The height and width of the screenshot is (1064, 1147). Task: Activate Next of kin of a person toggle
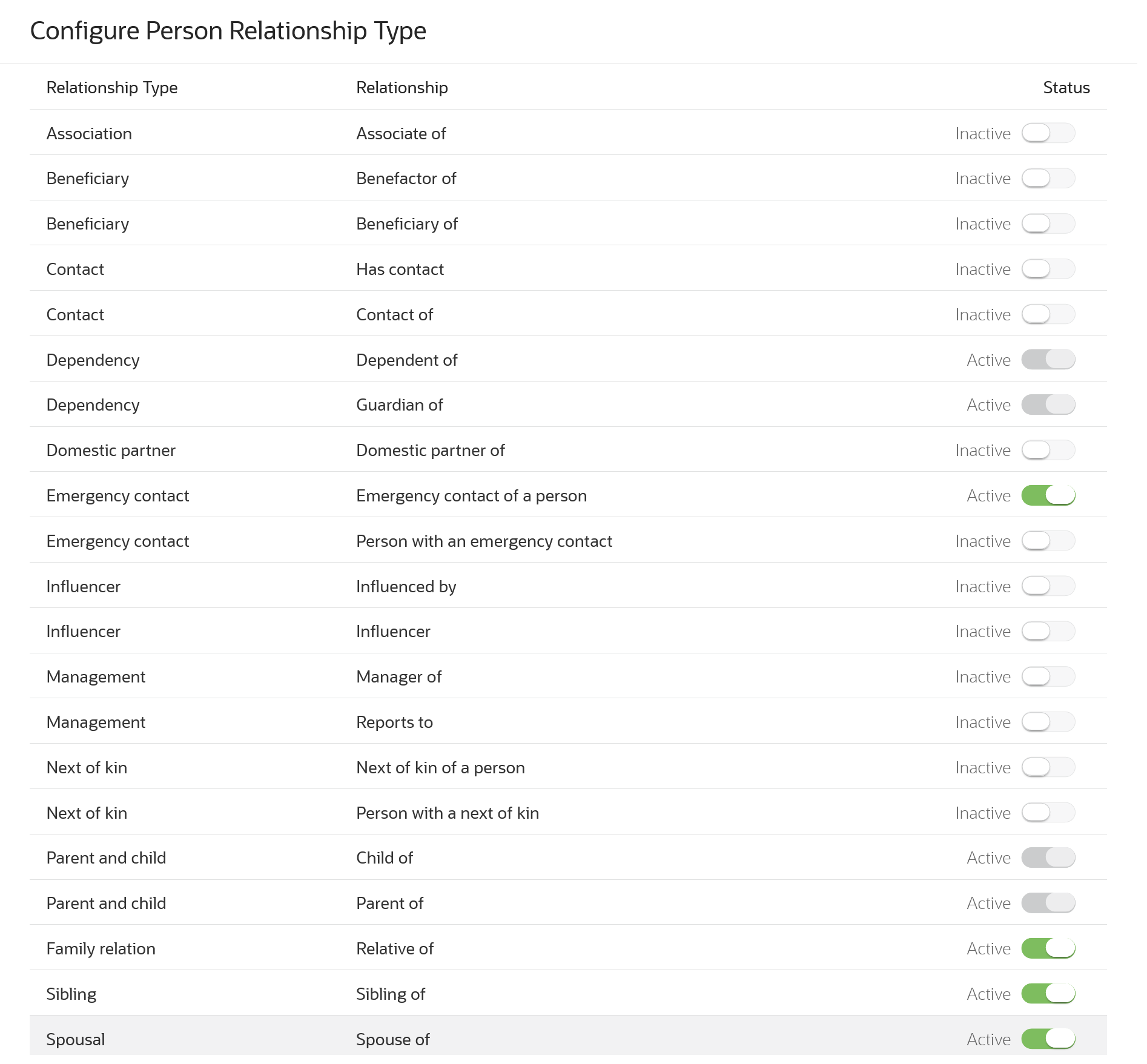1048,767
